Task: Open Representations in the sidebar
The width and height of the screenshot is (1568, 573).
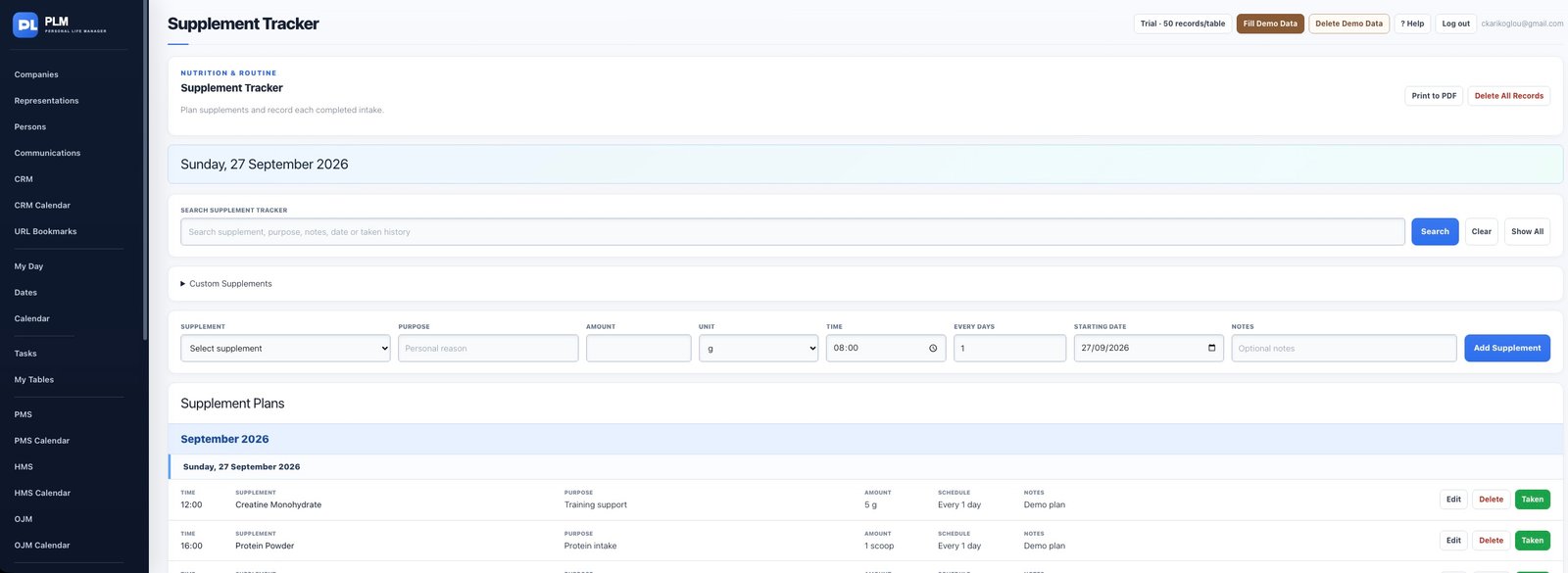Action: 46,101
